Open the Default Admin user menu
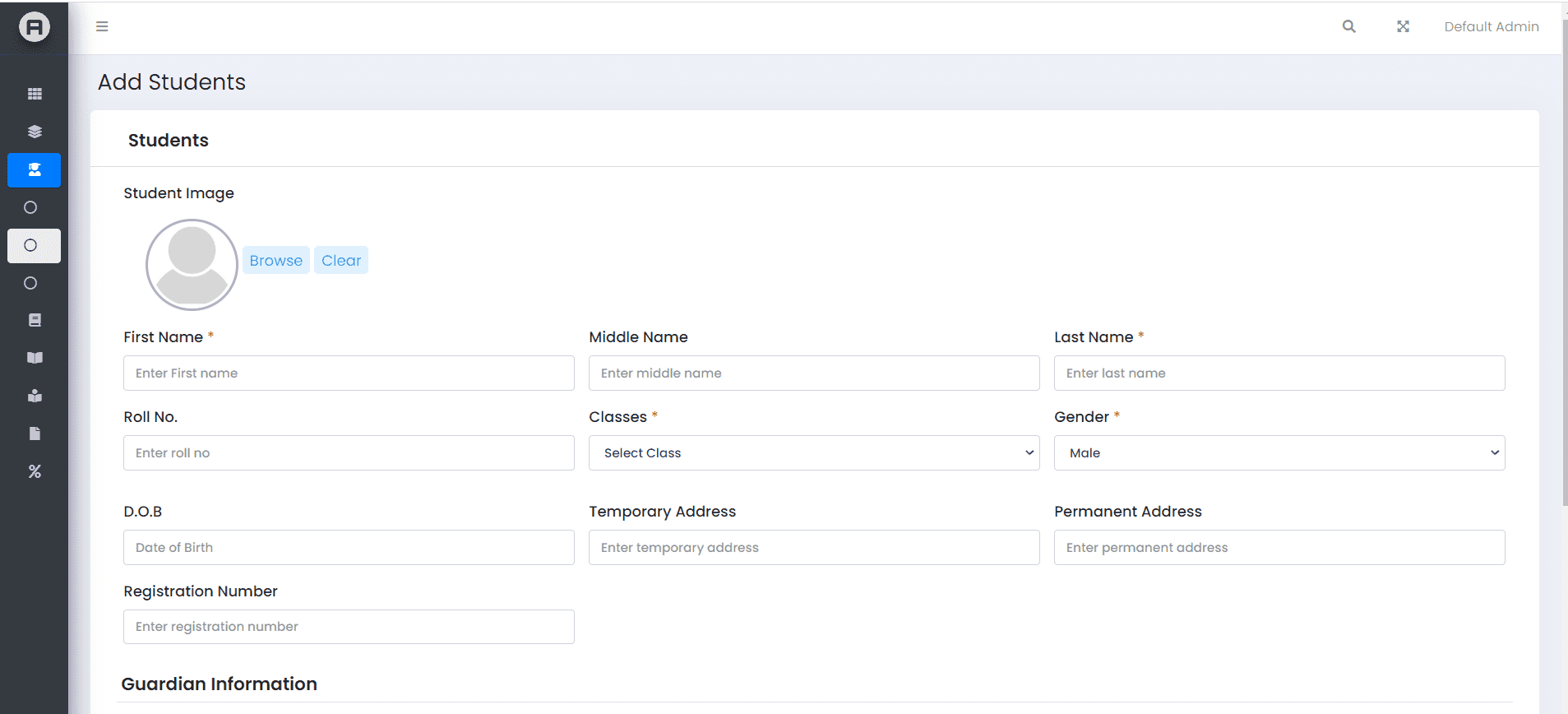This screenshot has height=714, width=1568. pos(1491,26)
